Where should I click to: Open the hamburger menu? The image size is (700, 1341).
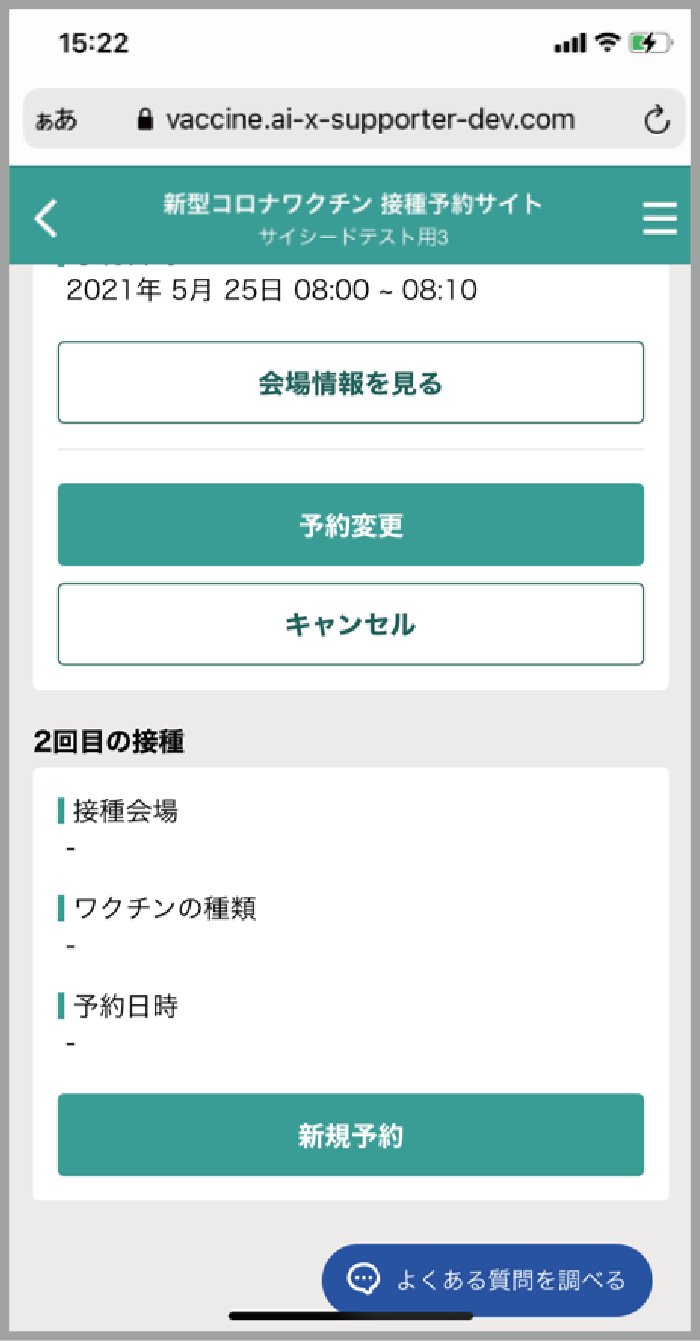[x=659, y=218]
